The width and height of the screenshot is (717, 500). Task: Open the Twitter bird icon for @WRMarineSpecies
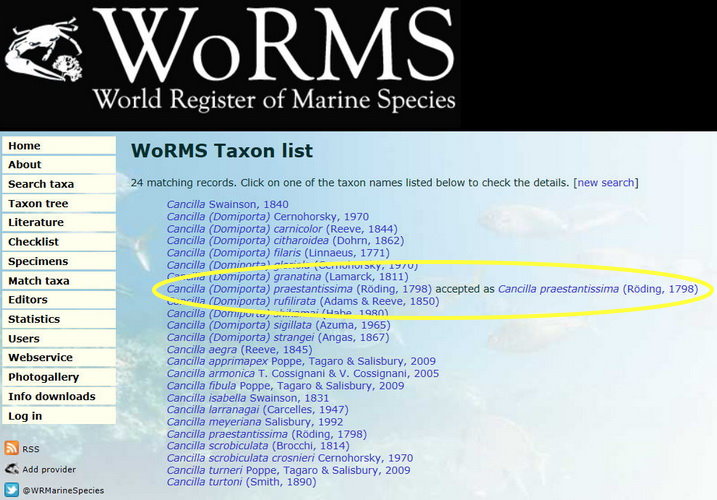tap(11, 490)
